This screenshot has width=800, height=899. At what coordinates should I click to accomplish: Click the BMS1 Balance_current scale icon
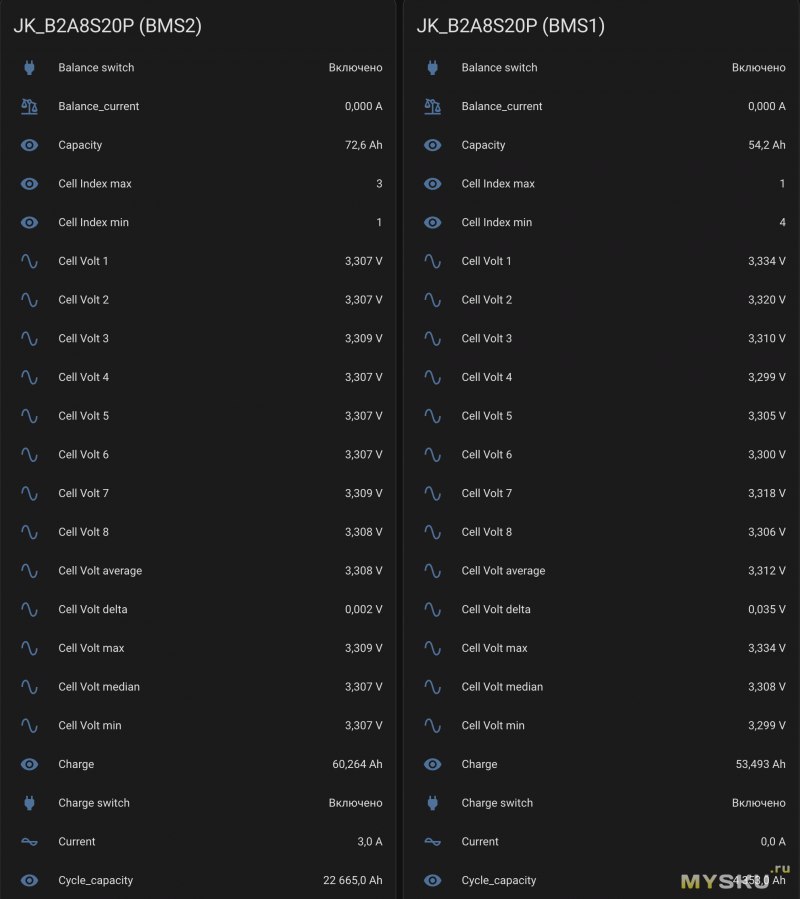pyautogui.click(x=432, y=106)
